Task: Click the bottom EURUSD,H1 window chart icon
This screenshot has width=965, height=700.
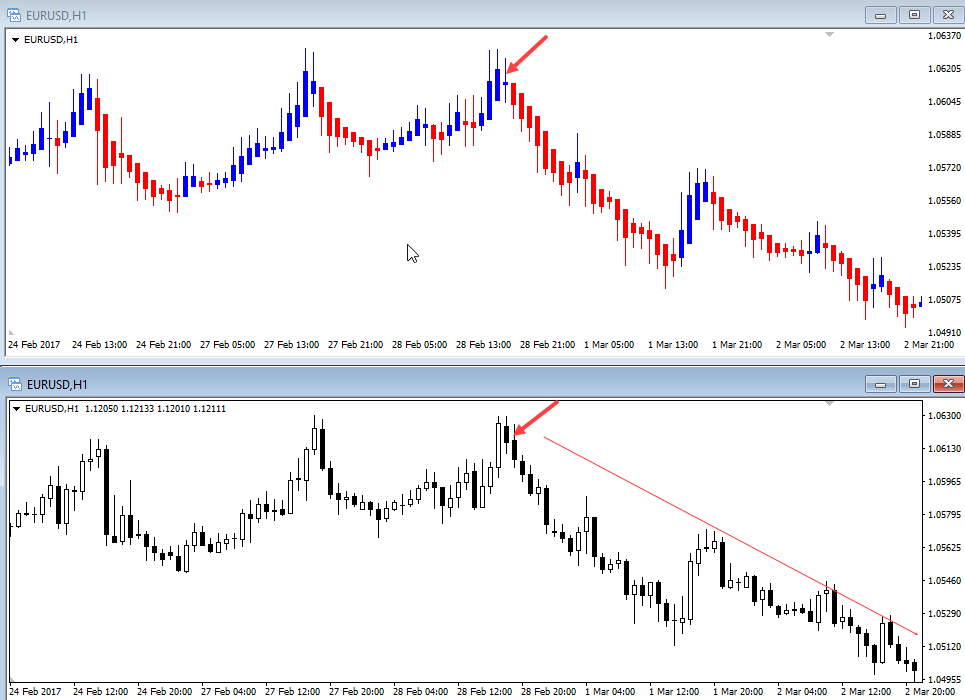Action: [x=14, y=383]
